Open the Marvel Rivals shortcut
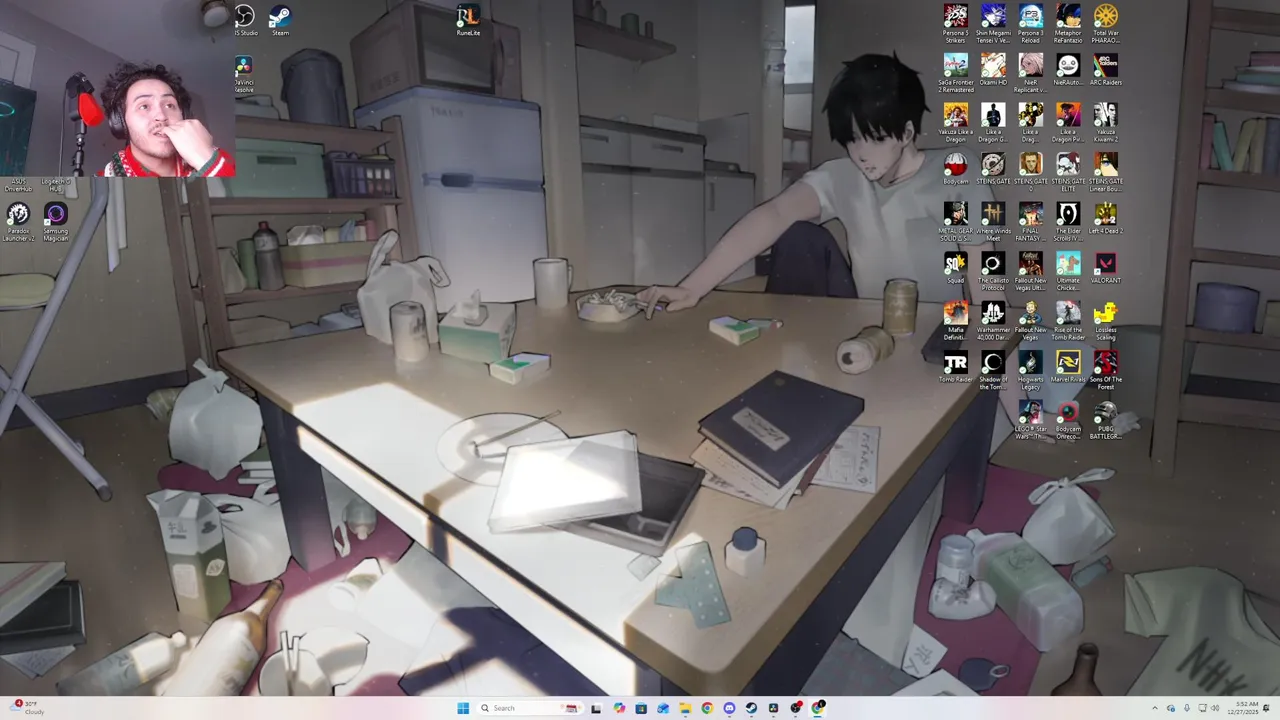This screenshot has width=1280, height=720. pyautogui.click(x=1068, y=366)
